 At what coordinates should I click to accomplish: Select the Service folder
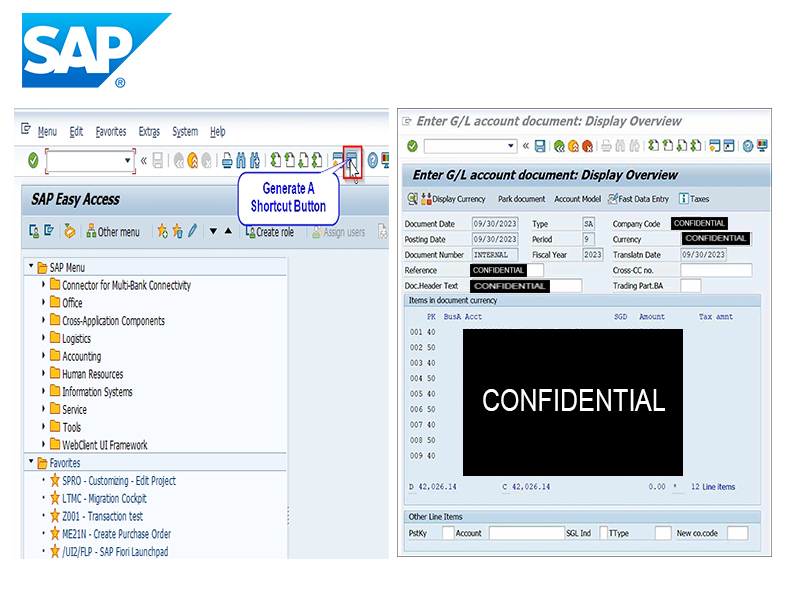point(68,409)
